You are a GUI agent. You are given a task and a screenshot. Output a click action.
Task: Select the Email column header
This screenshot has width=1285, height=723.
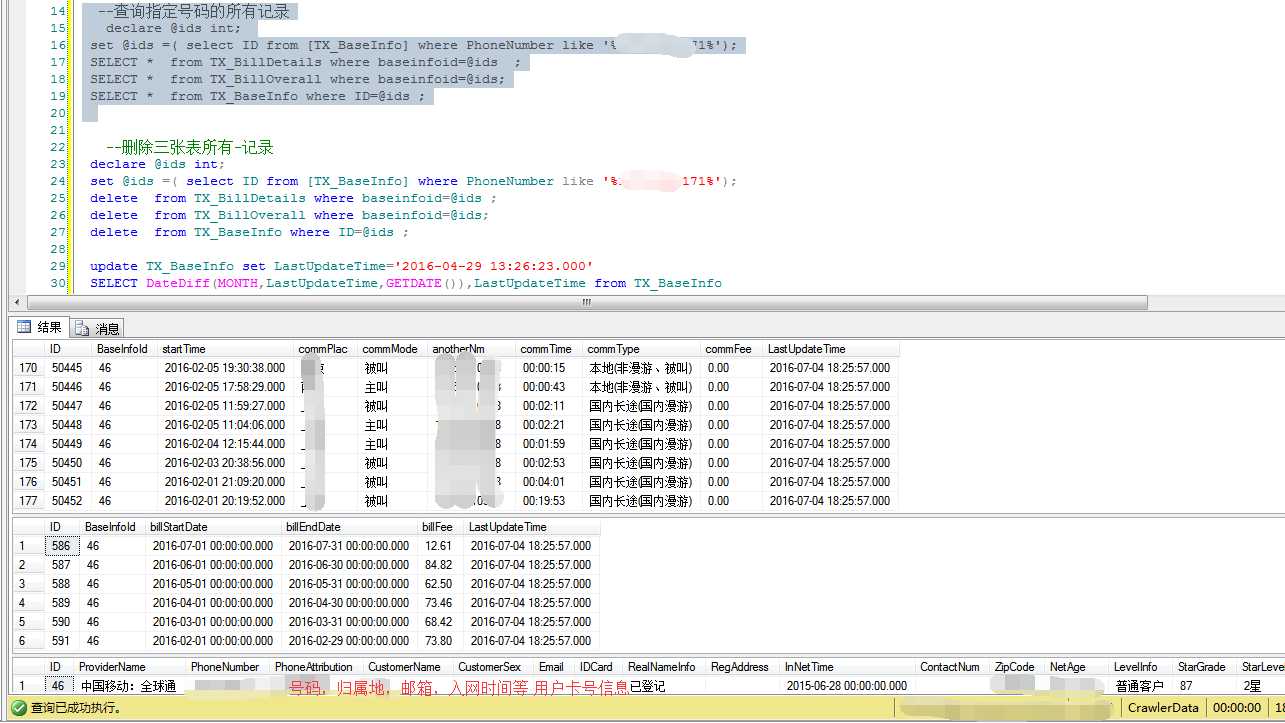tap(555, 667)
